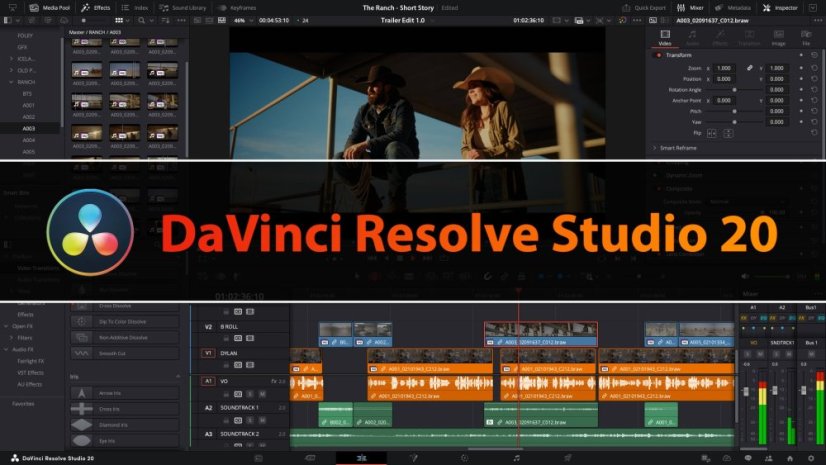The width and height of the screenshot is (826, 465).
Task: Toggle the Inspector panel
Action: [x=780, y=7]
